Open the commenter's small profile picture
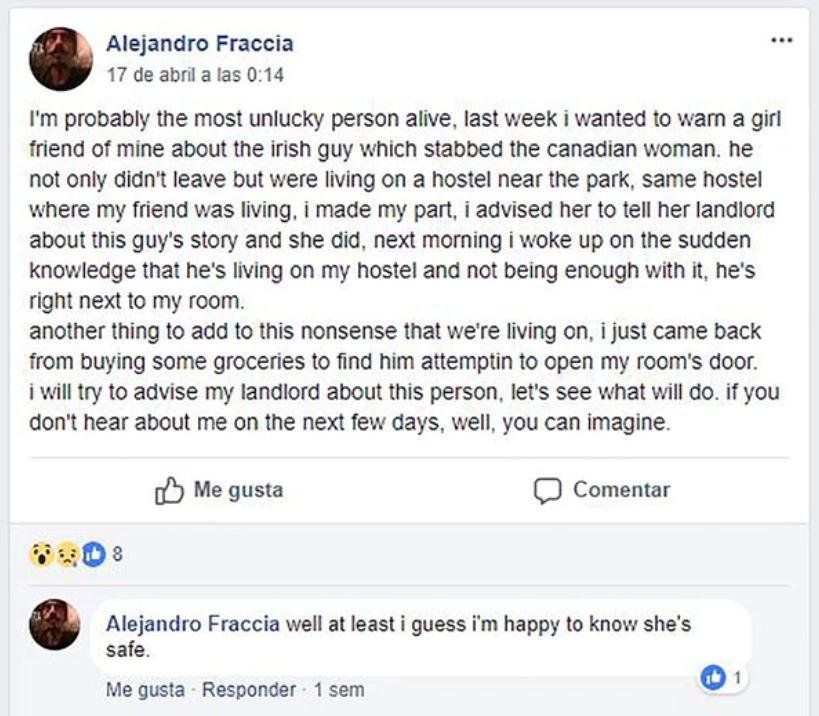 click(x=55, y=625)
